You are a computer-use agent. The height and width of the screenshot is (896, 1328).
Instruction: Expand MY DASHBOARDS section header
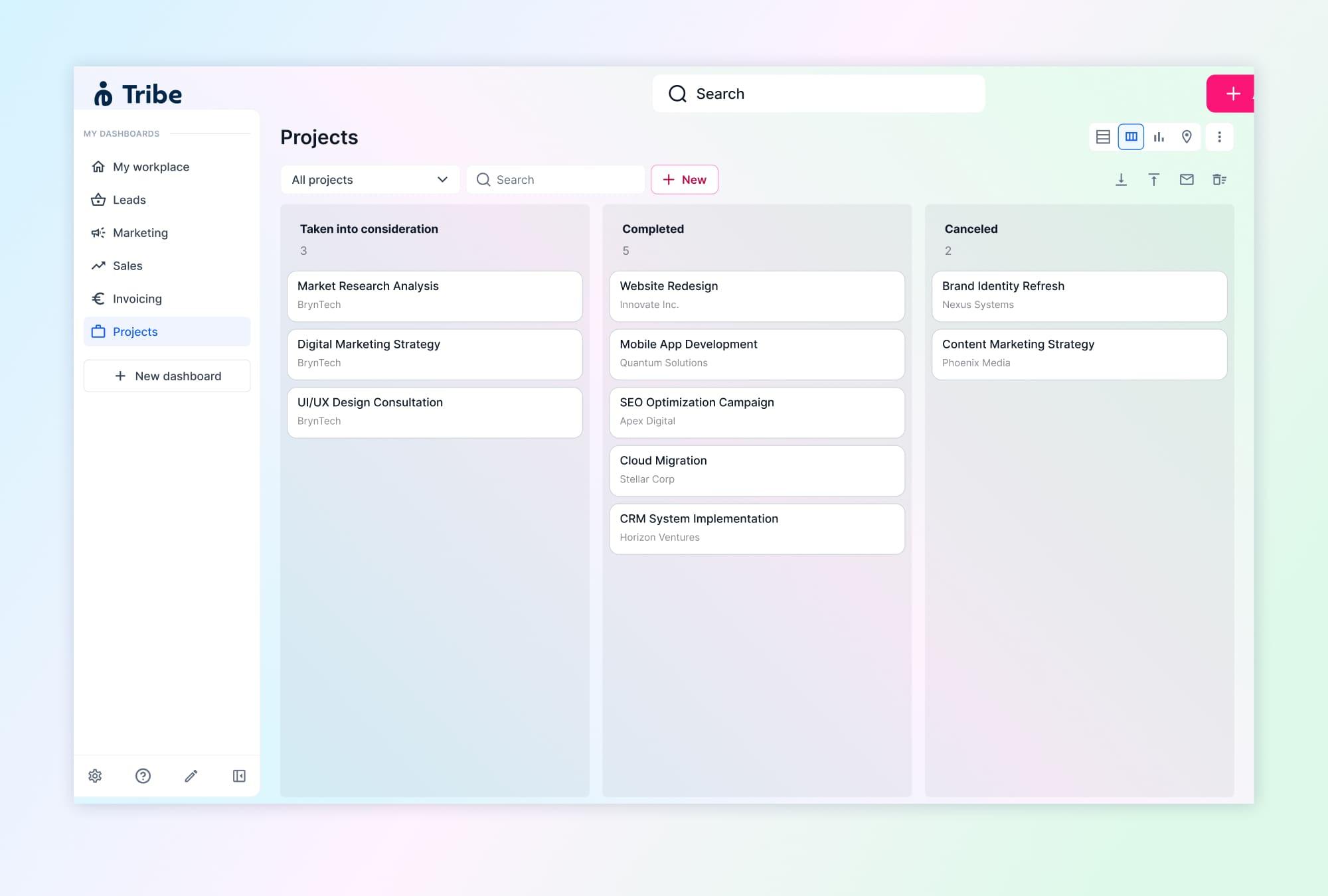coord(122,133)
